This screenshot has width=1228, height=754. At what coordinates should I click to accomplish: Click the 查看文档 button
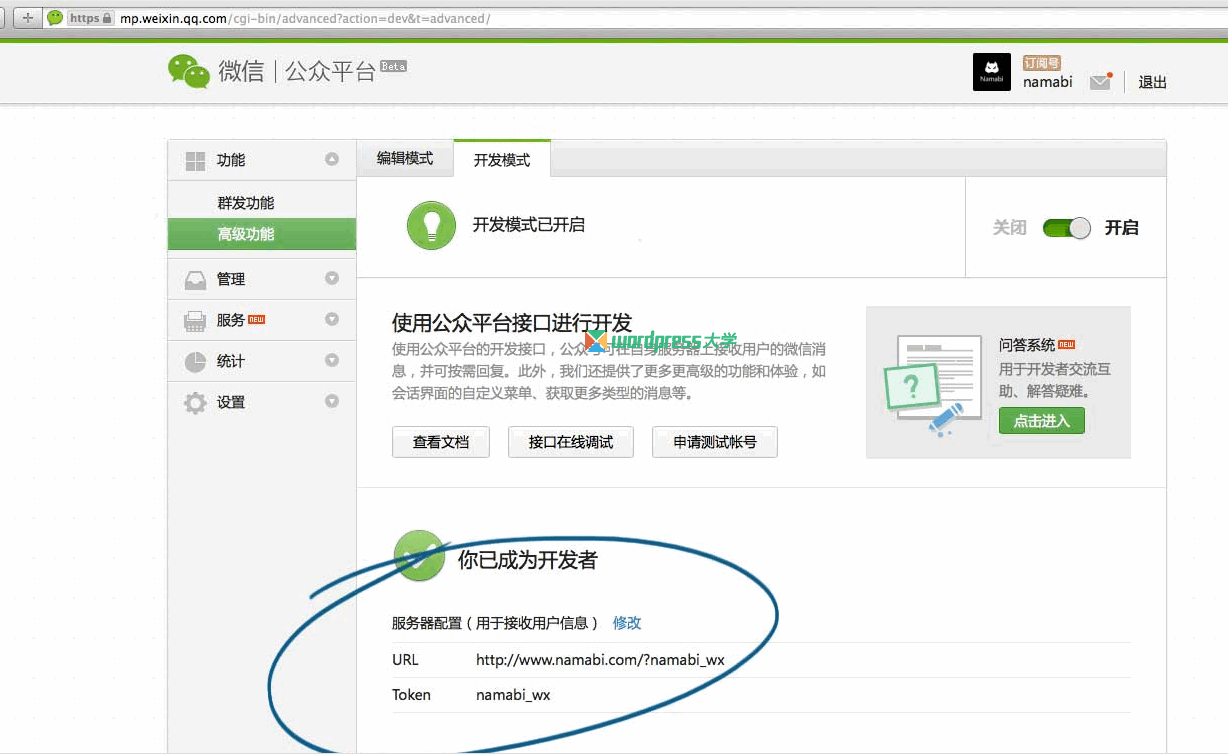coord(441,442)
